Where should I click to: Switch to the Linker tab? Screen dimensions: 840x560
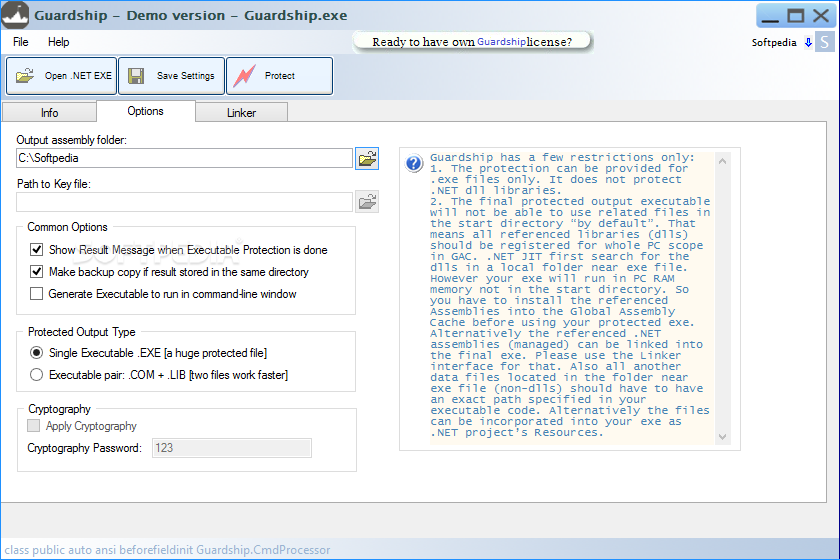(x=242, y=113)
